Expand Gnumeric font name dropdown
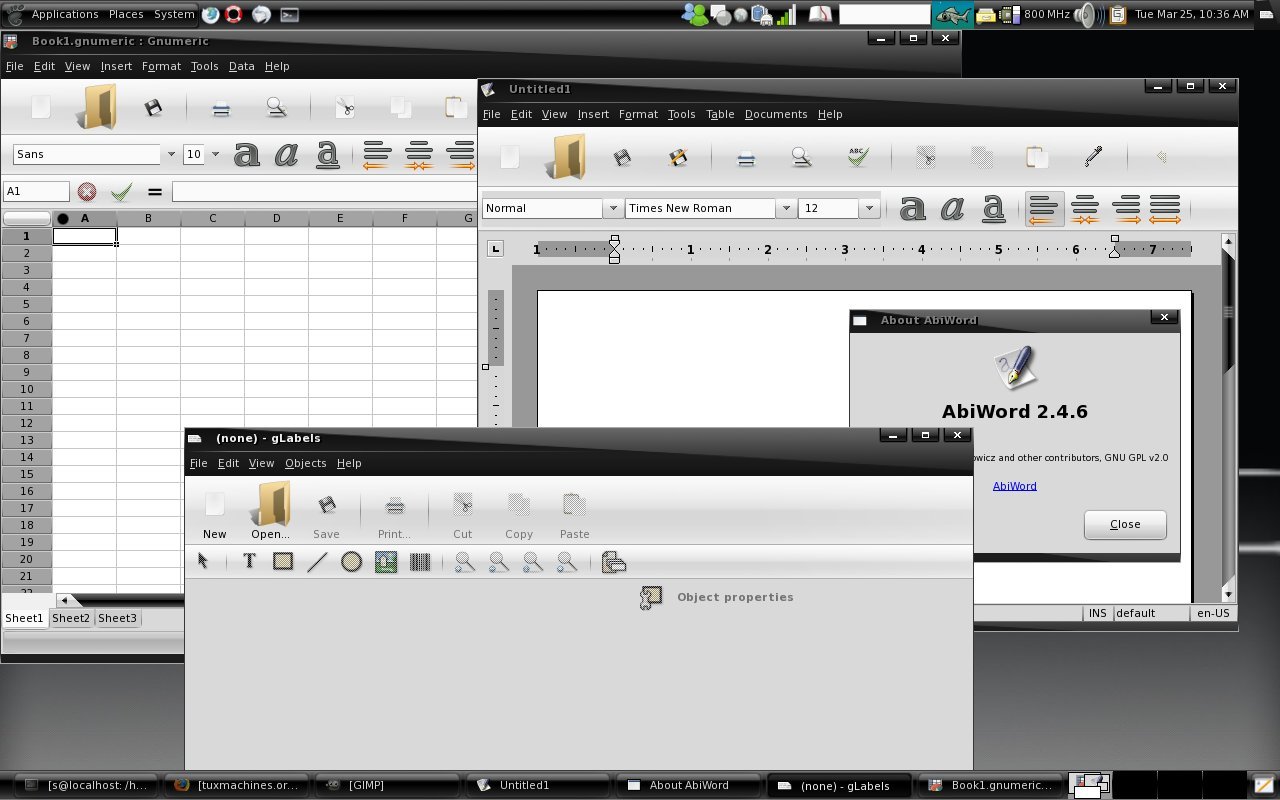This screenshot has width=1280, height=800. click(170, 154)
